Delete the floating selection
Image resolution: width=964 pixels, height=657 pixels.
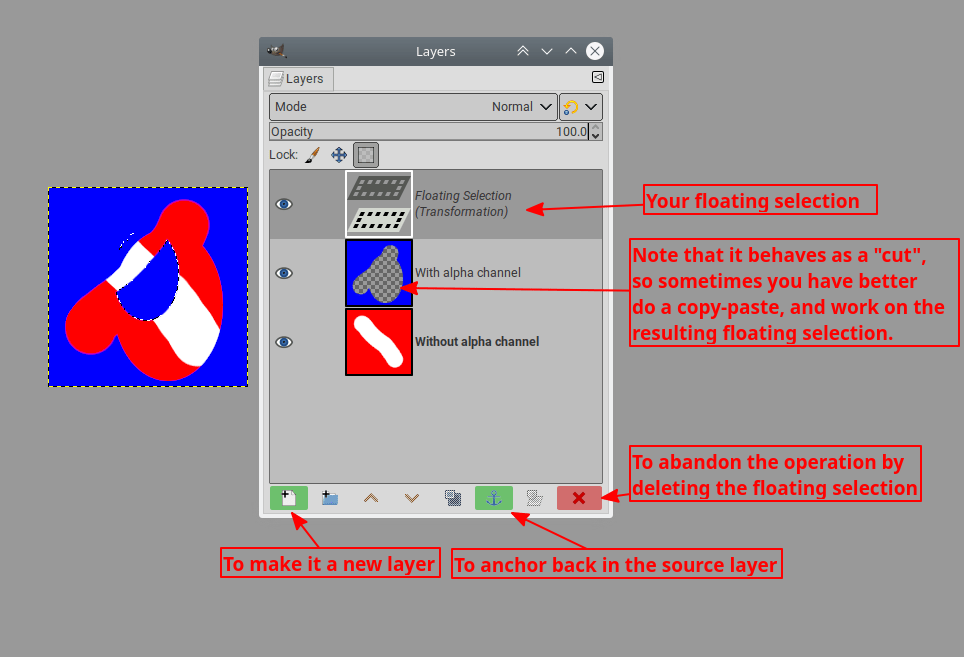(579, 497)
